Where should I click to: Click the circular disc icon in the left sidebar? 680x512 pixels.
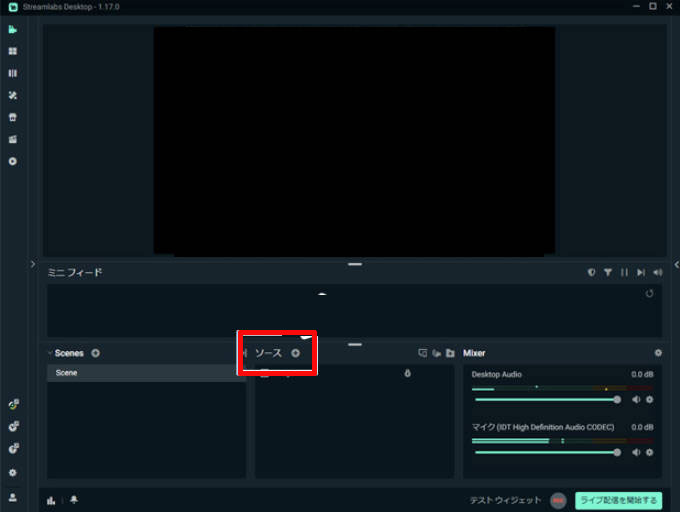click(13, 161)
